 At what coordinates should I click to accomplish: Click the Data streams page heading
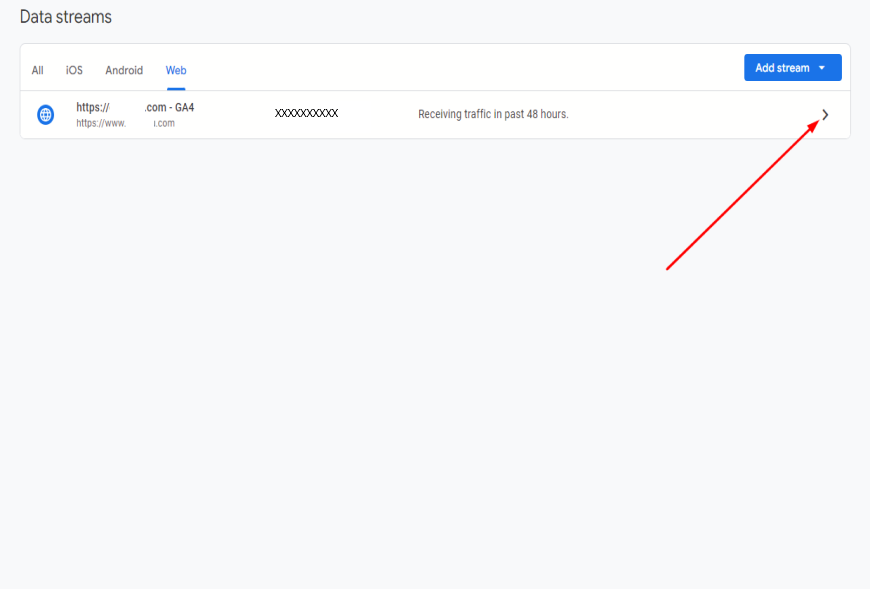[x=65, y=17]
